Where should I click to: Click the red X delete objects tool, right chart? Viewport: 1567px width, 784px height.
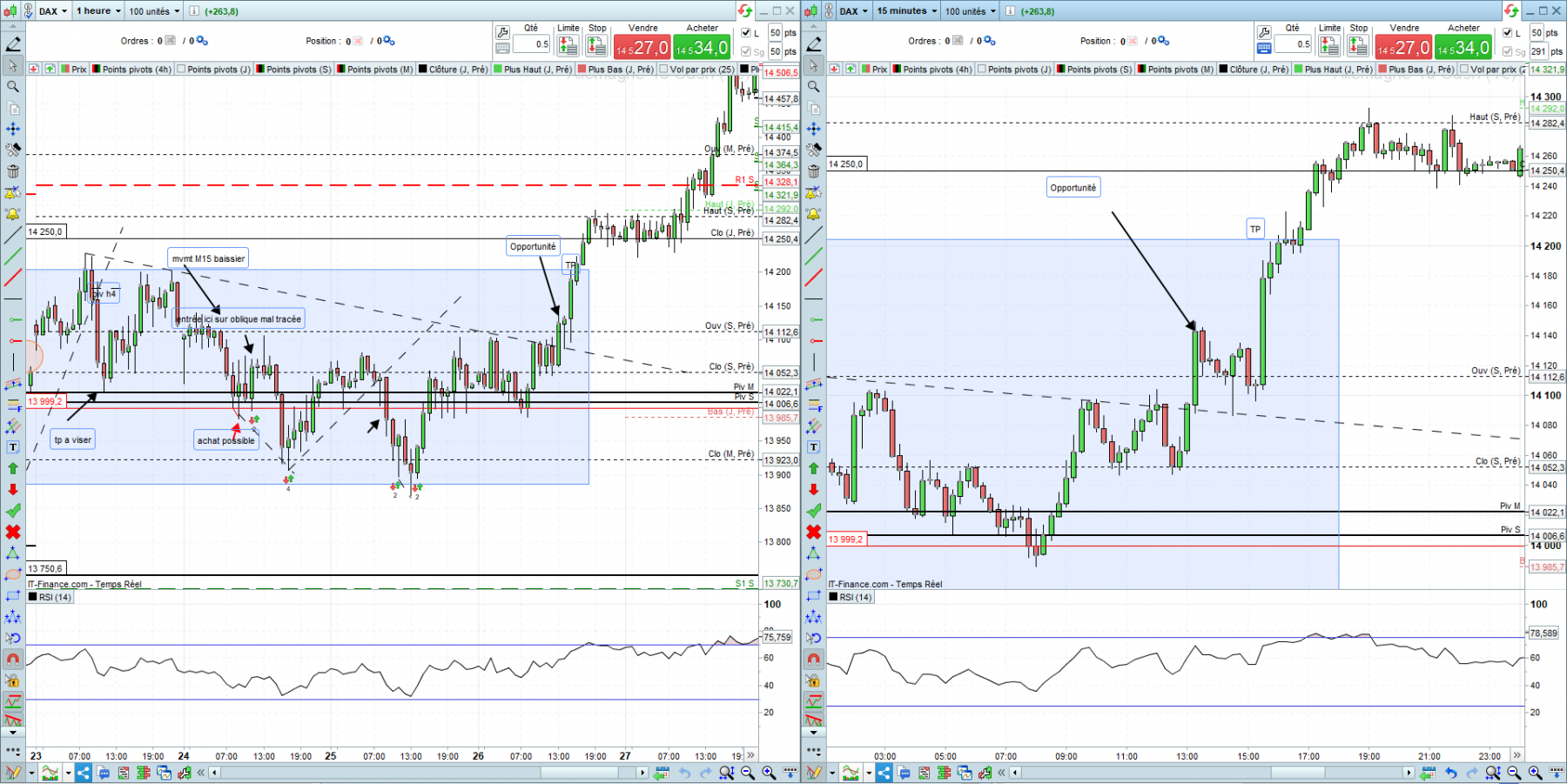pyautogui.click(x=814, y=532)
